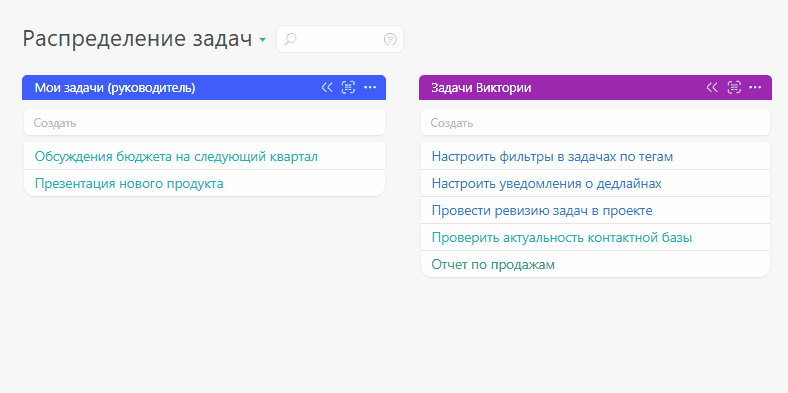Focus the search input field

click(340, 39)
